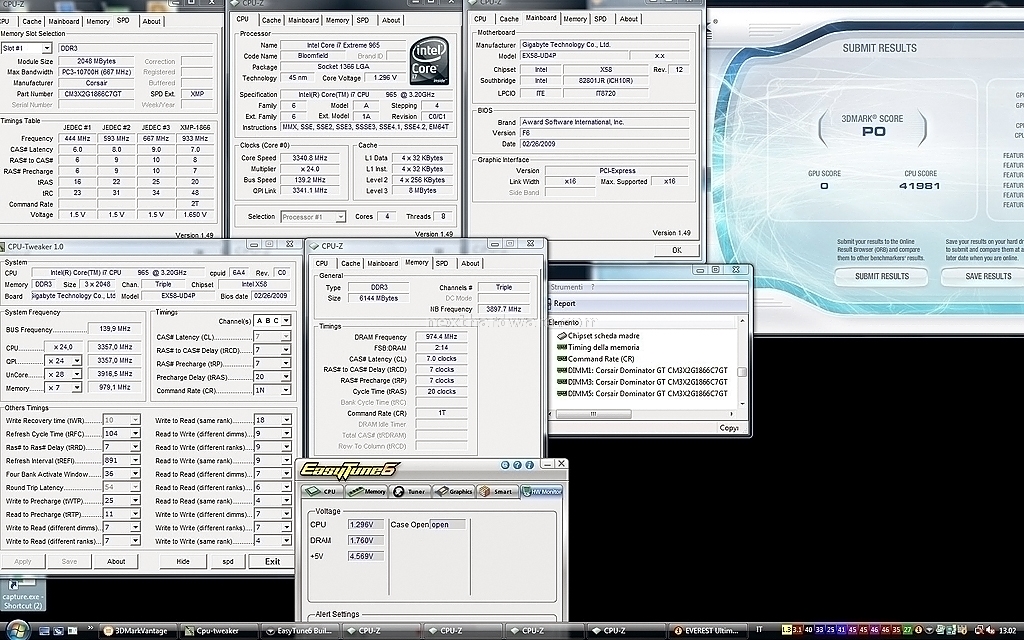Screen dimensions: 1024x640
Task: Open the EasyTune6 info icon
Action: (x=530, y=465)
